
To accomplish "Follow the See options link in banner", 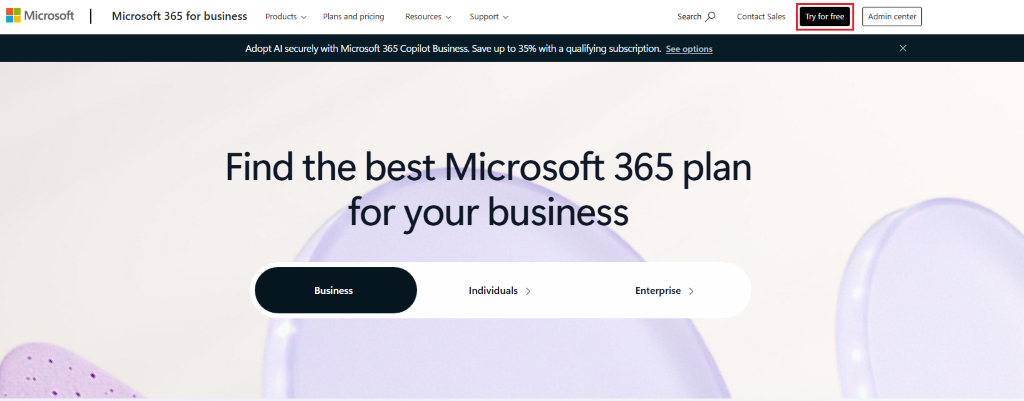I will click(689, 49).
